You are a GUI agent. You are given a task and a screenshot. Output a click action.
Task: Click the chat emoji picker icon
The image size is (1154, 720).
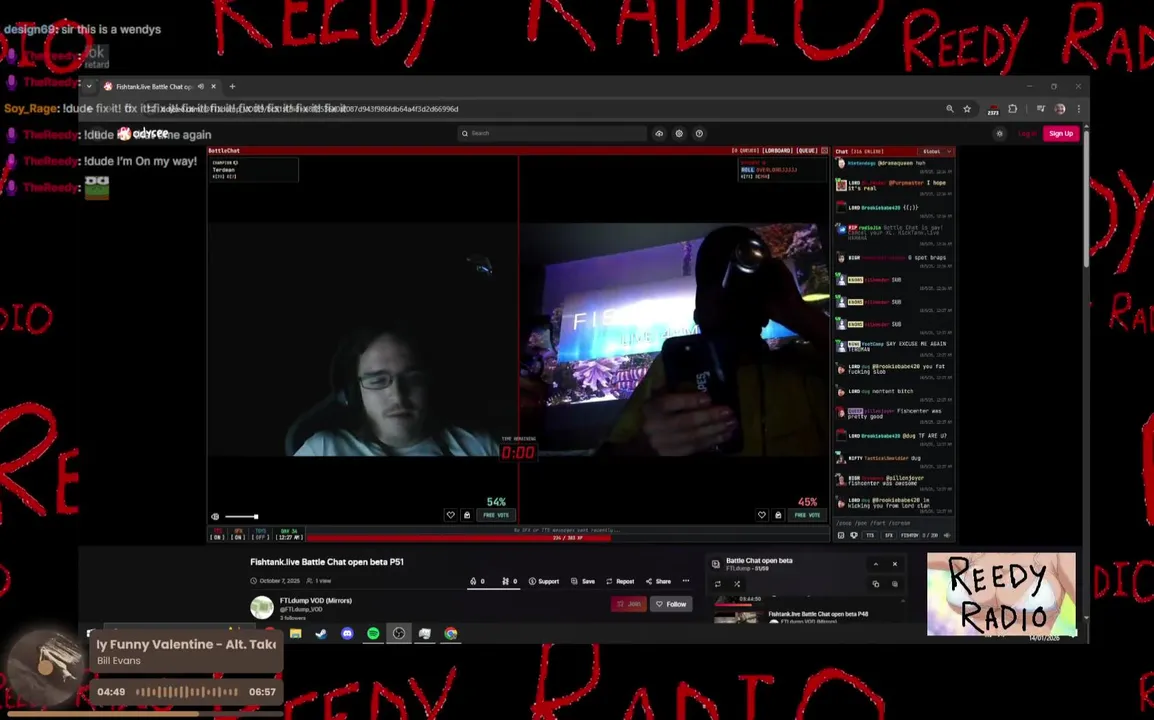[x=841, y=535]
